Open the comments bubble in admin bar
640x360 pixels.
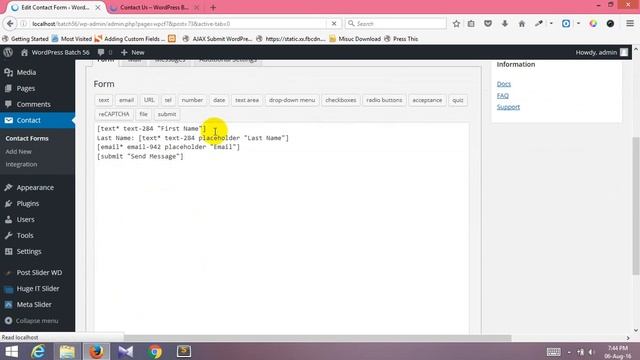click(104, 52)
